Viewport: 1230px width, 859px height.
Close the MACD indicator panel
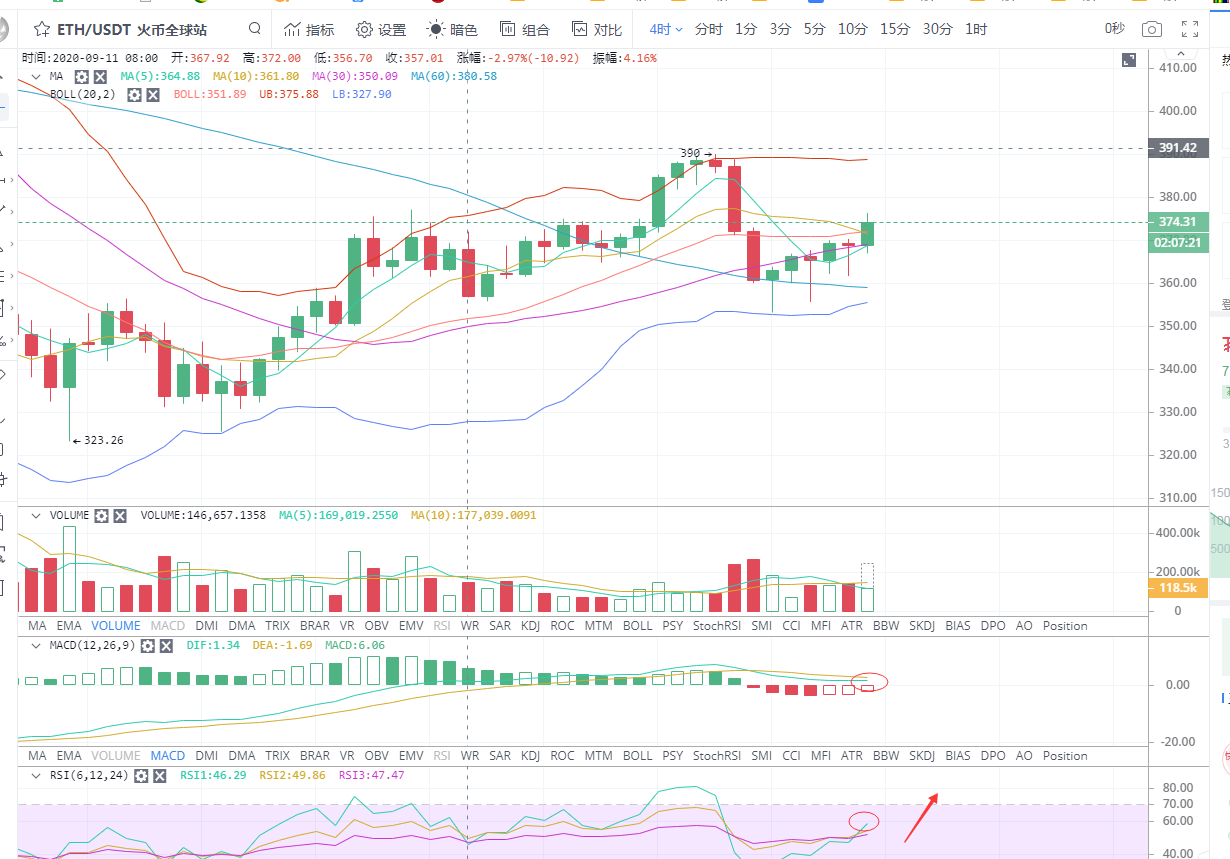[x=167, y=646]
